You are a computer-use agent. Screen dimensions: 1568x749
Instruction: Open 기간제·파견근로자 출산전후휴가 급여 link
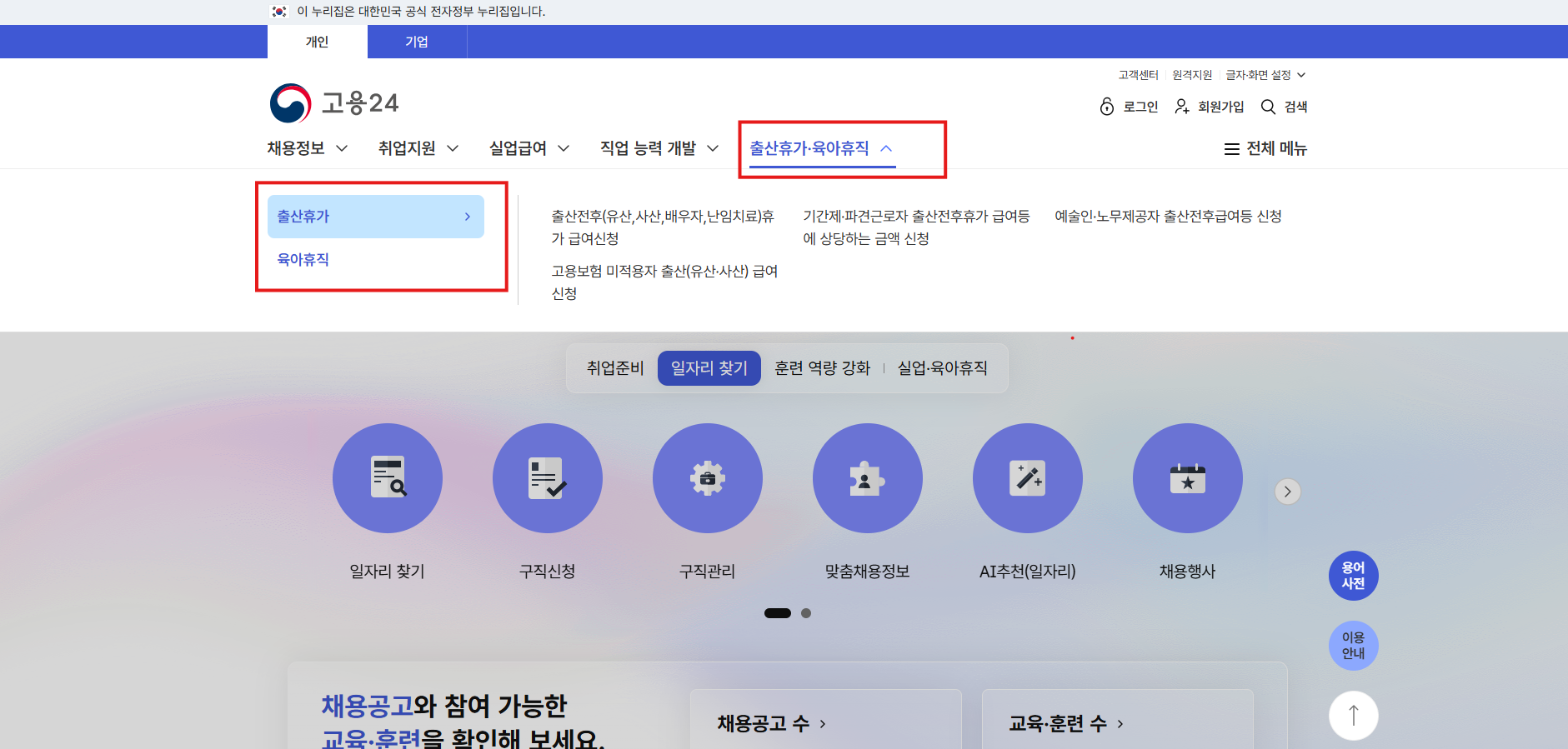coord(916,227)
